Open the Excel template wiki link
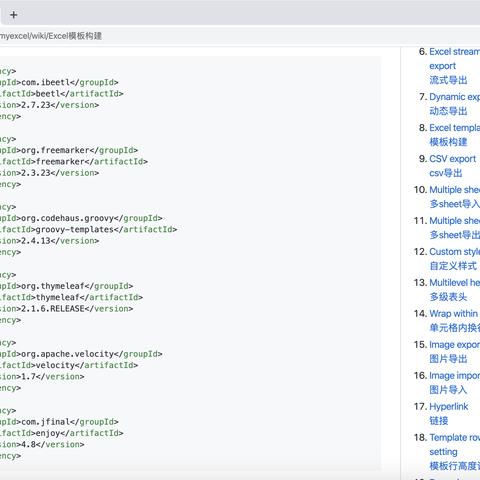Screen dimensions: 480x480 (455, 128)
